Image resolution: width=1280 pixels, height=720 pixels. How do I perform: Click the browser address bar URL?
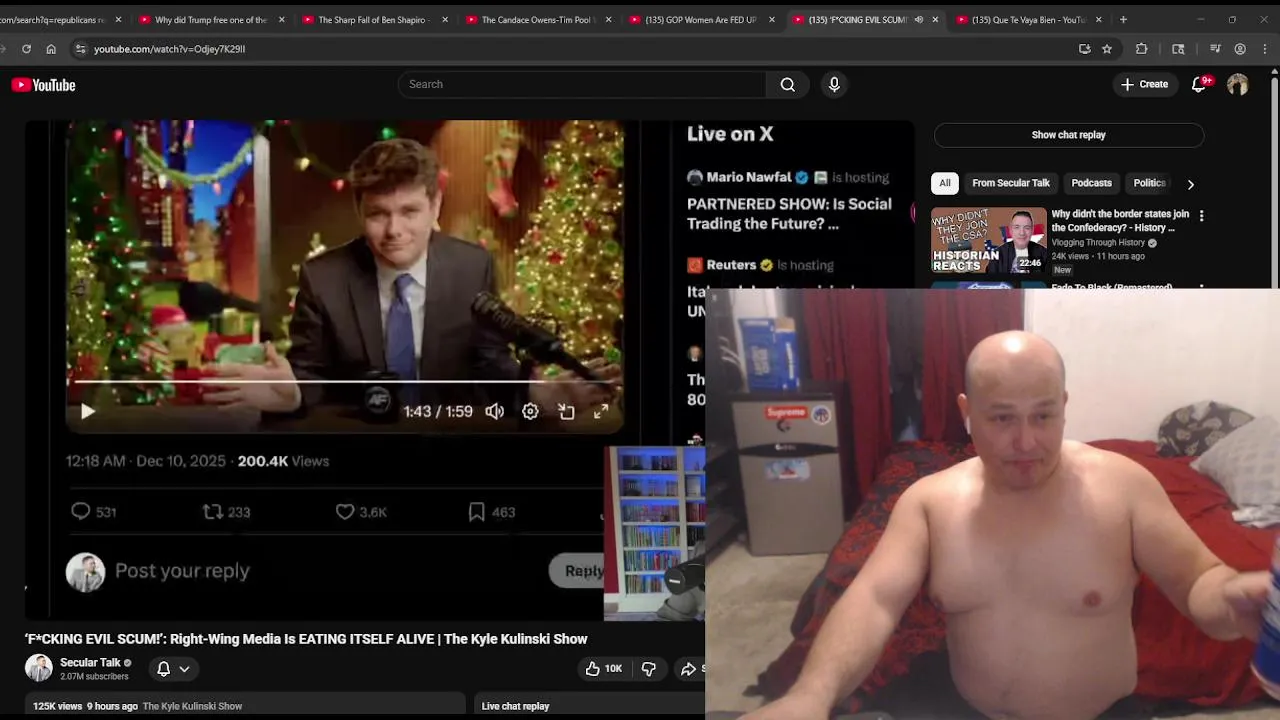coord(169,48)
